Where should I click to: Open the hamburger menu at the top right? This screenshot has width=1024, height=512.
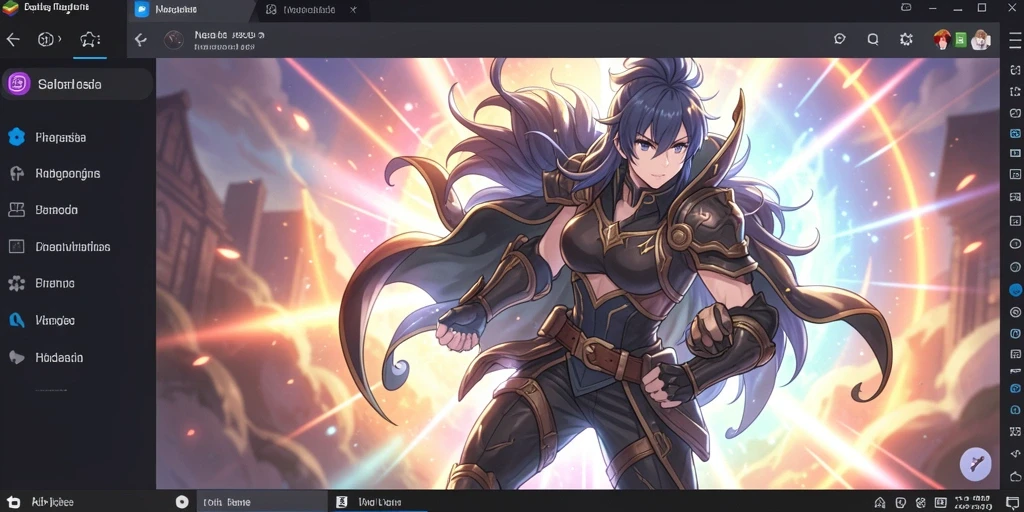[x=1013, y=40]
